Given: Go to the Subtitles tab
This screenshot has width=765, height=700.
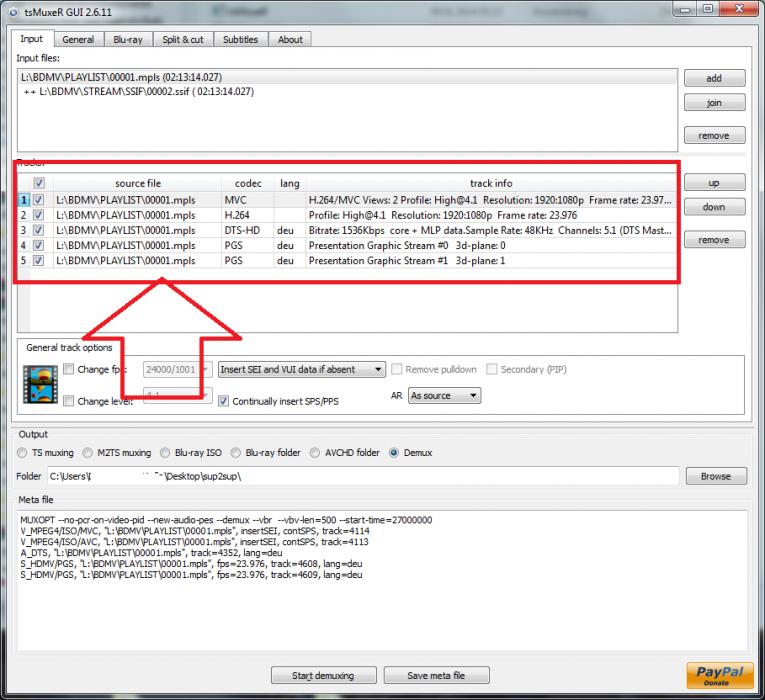Looking at the screenshot, I should pos(241,40).
